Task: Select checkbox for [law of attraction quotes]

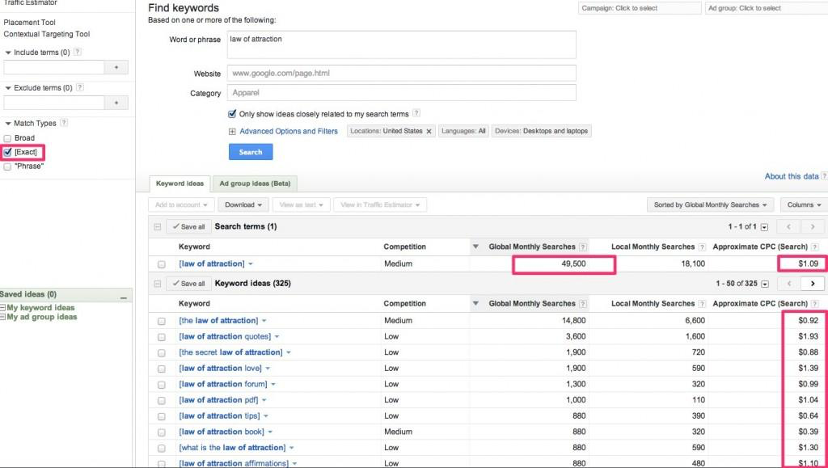Action: pyautogui.click(x=161, y=337)
